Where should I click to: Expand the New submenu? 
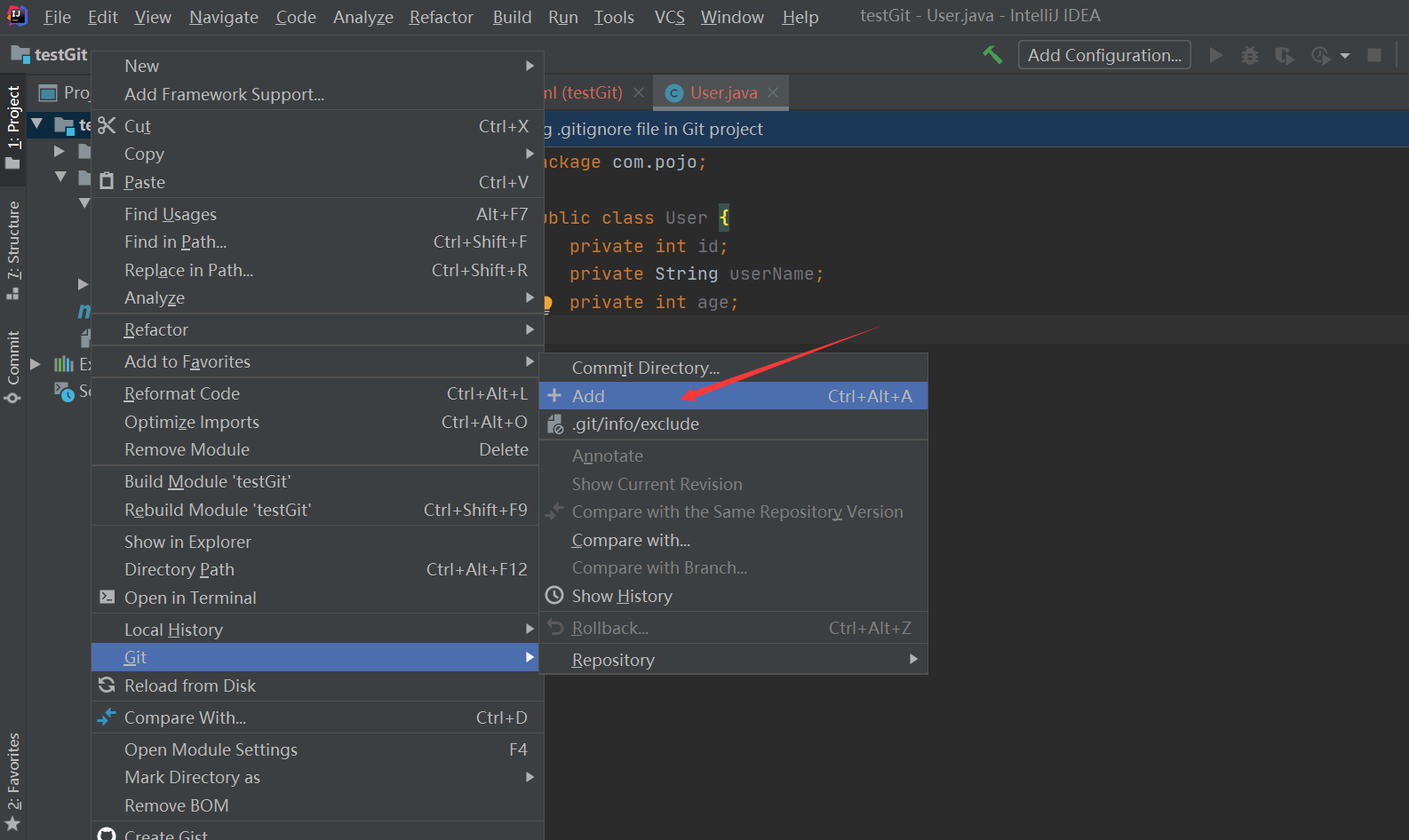point(317,66)
